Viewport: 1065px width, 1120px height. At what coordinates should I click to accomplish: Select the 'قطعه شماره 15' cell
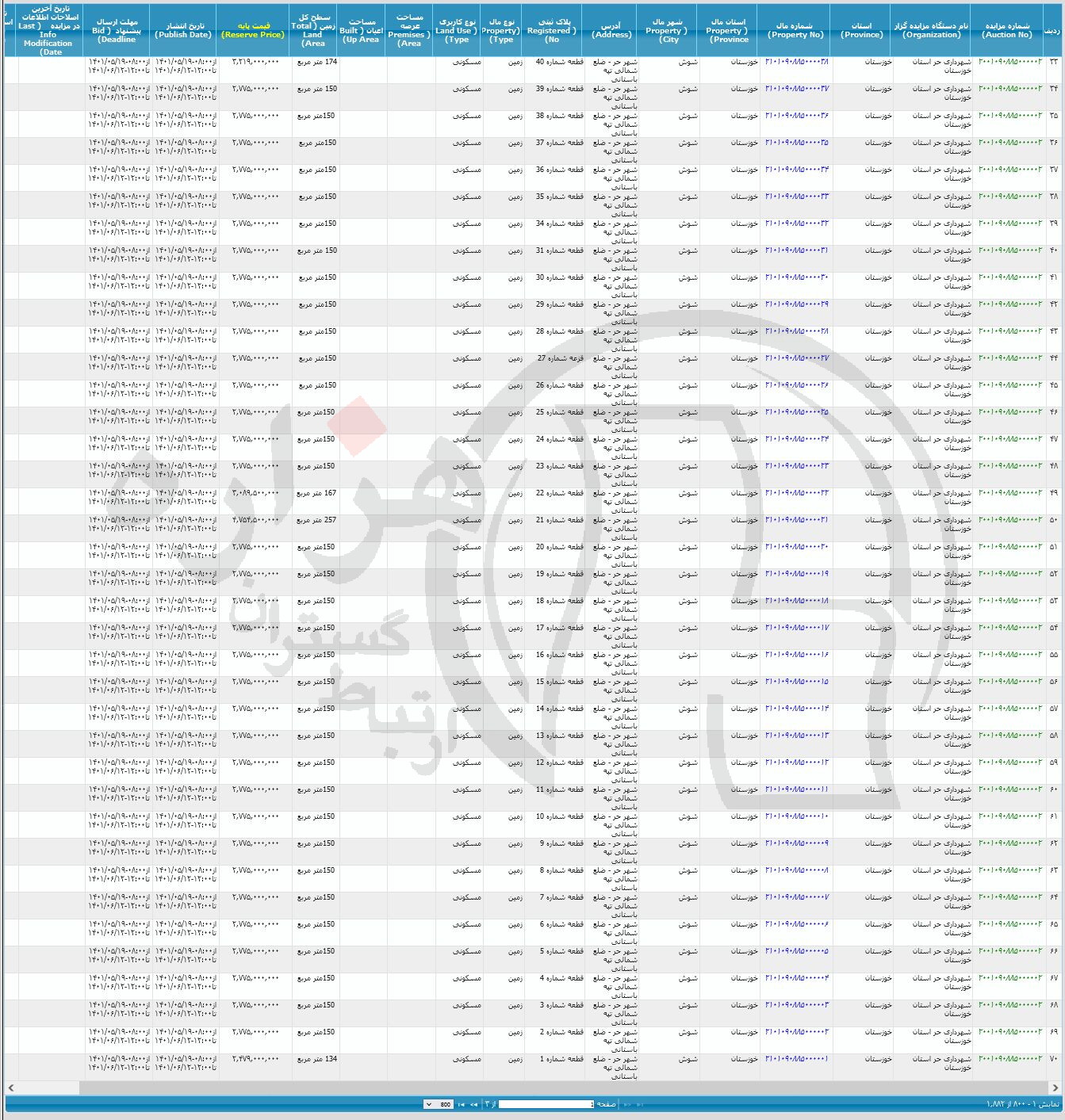[x=554, y=690]
